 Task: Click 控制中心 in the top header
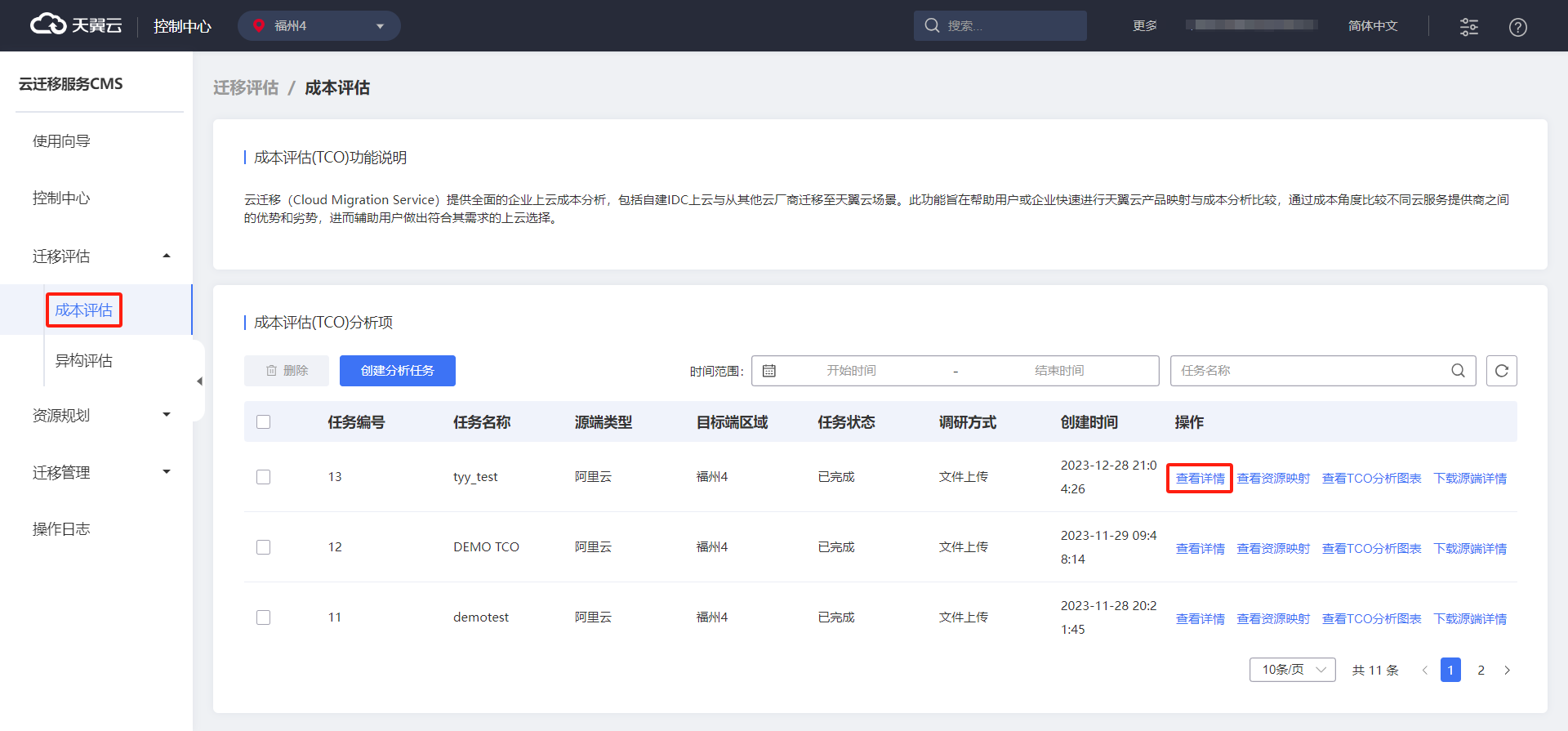pos(182,26)
